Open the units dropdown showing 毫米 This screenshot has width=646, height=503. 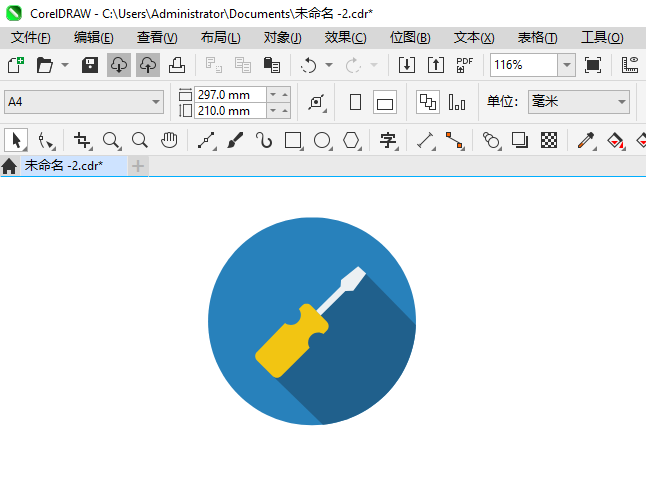578,102
